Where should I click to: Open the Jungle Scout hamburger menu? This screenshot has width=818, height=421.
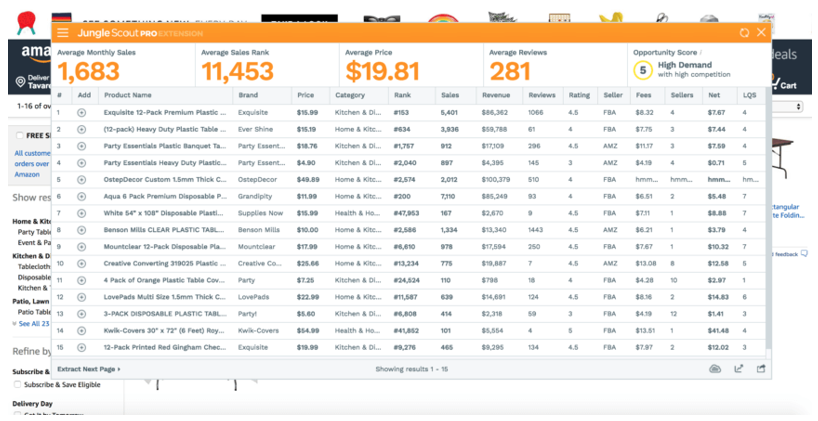point(63,33)
